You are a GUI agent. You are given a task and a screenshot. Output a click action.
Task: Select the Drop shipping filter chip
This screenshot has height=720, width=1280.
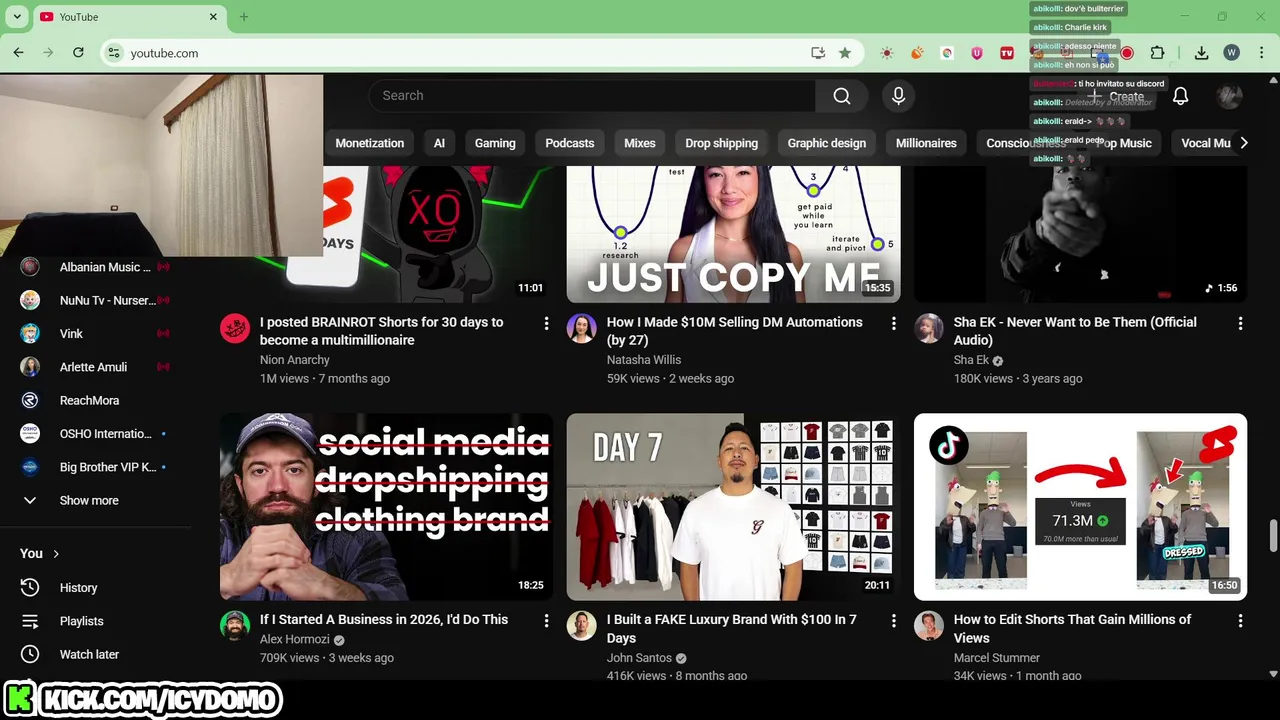[x=722, y=143]
